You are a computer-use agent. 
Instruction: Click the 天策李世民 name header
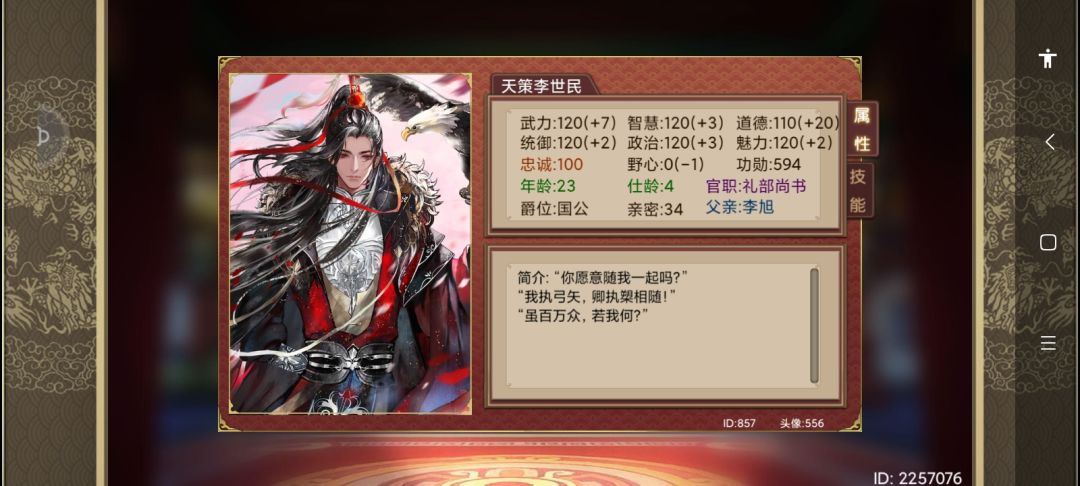click(x=541, y=86)
